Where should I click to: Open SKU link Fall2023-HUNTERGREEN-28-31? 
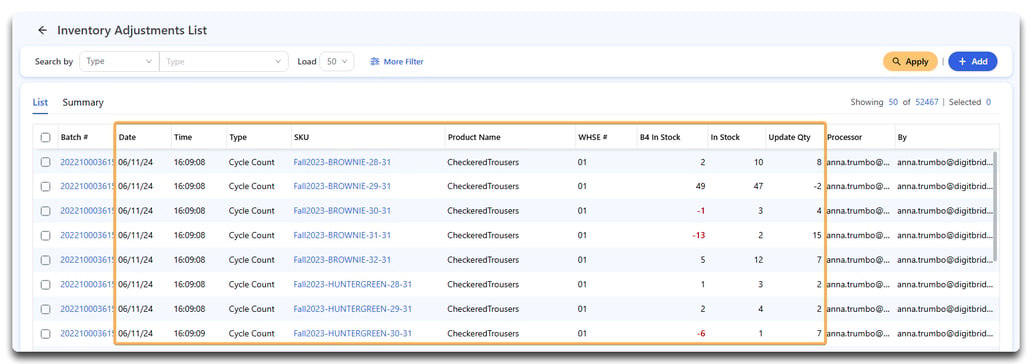click(353, 284)
